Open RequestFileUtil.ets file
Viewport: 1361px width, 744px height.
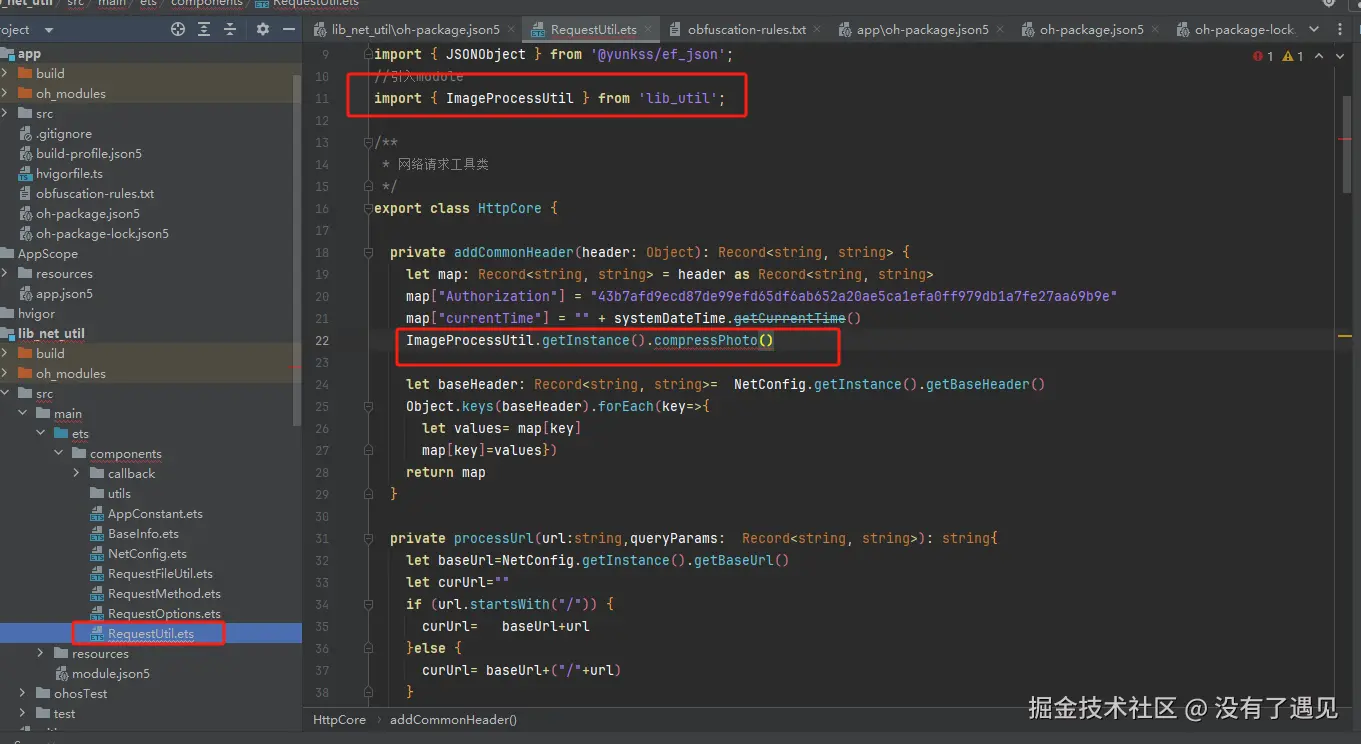click(x=160, y=573)
